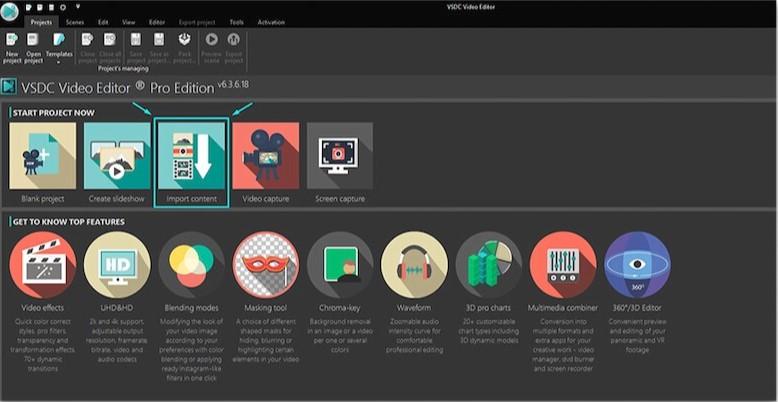This screenshot has height=402, width=778.
Task: Click the 'Masking tool' label
Action: (266, 308)
